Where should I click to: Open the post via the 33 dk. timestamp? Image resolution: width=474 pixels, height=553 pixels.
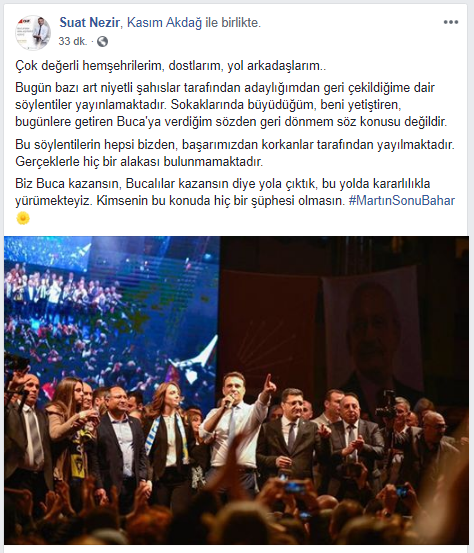click(x=73, y=42)
